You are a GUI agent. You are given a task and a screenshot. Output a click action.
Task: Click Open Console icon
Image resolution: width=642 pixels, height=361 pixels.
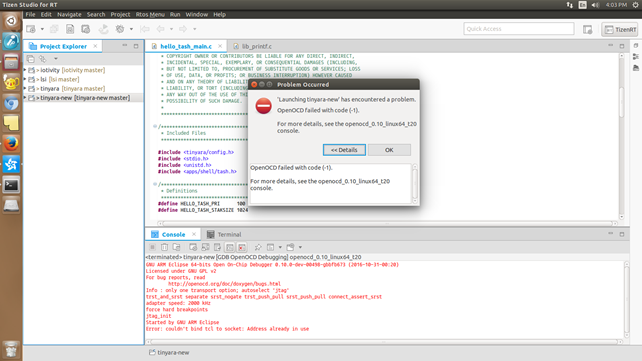pyautogui.click(x=290, y=247)
